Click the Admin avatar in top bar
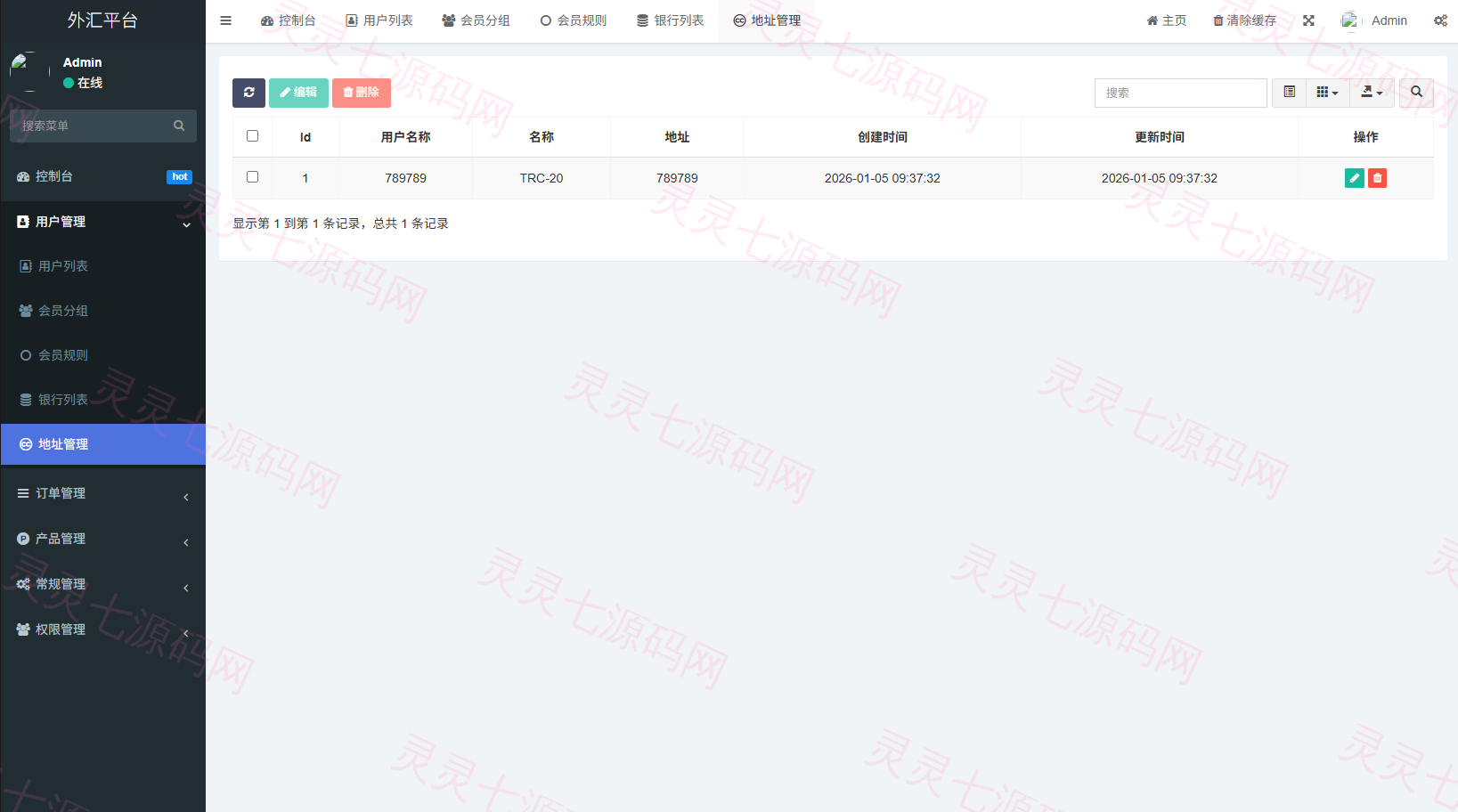1458x812 pixels. click(1351, 20)
